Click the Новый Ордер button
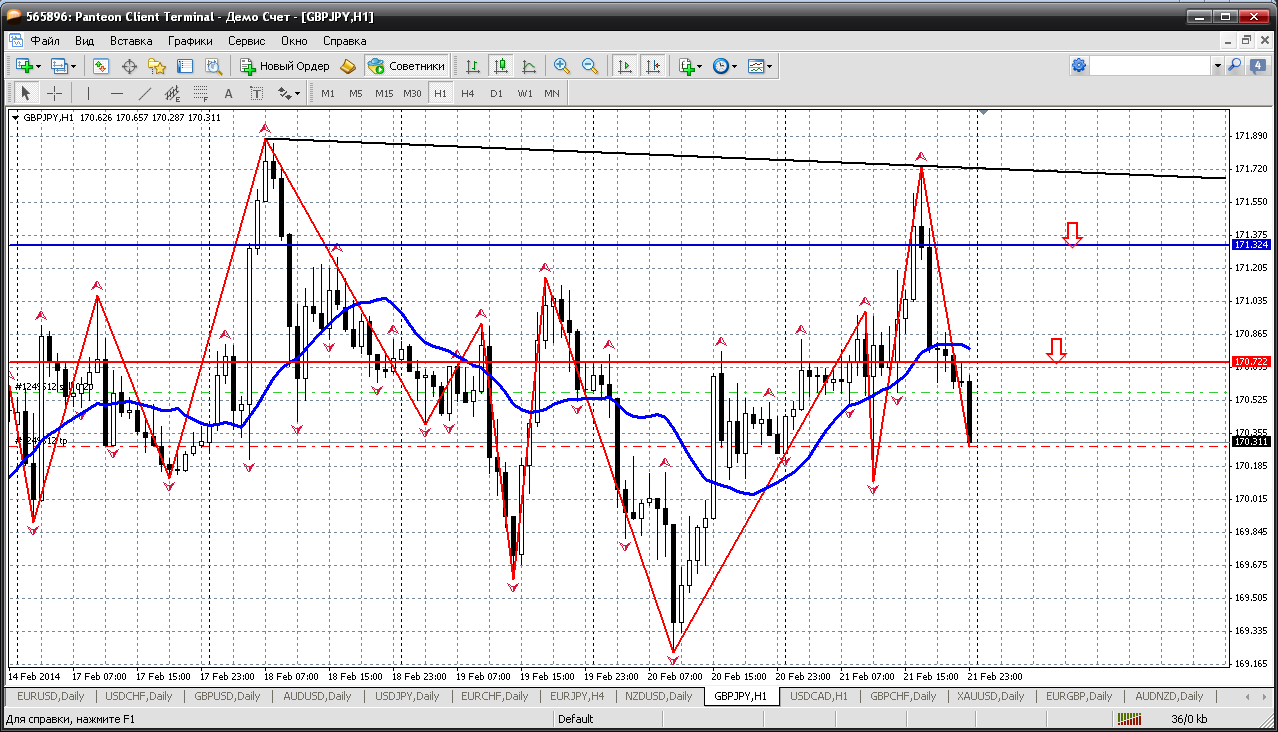This screenshot has width=1278, height=732. (x=285, y=66)
